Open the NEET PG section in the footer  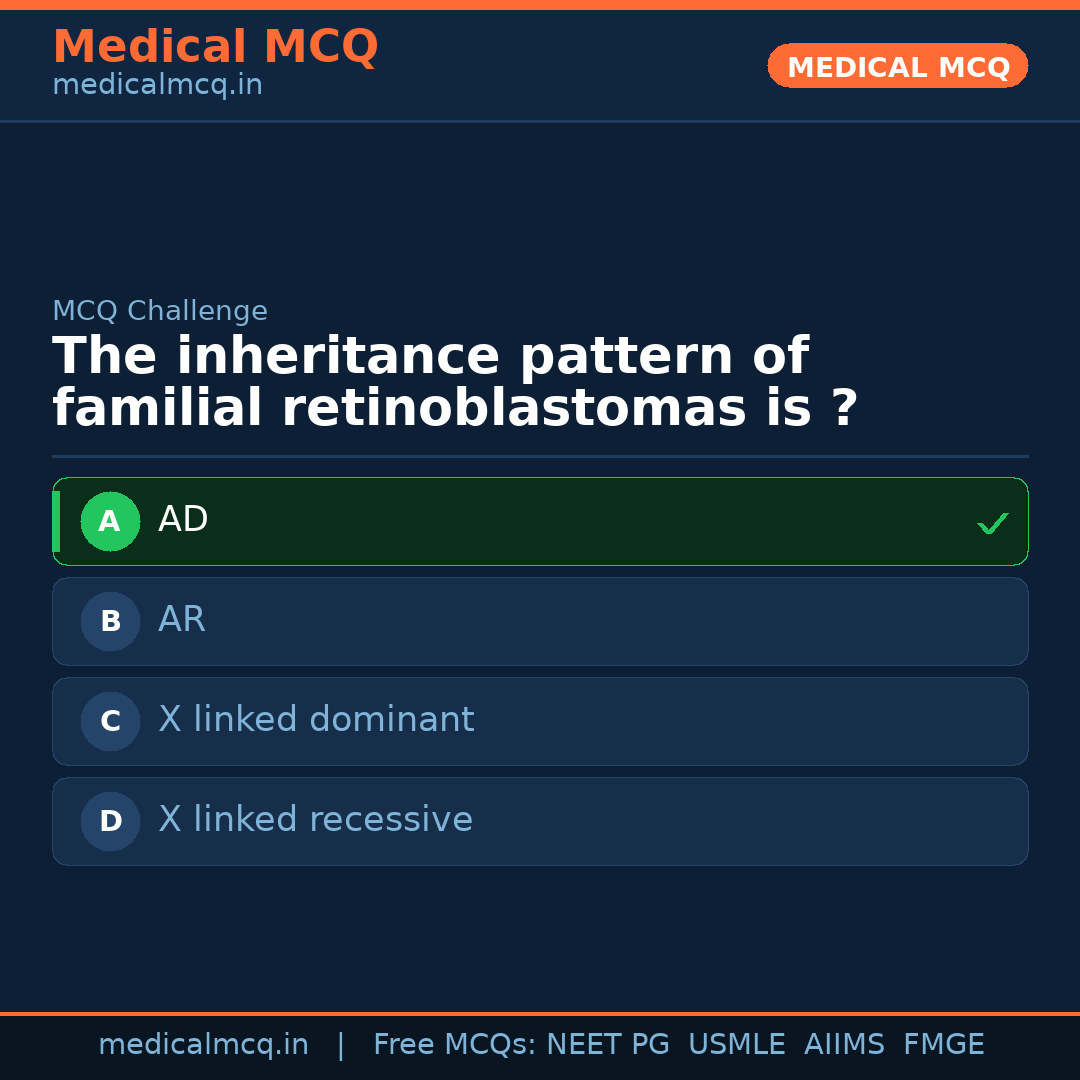click(607, 1043)
